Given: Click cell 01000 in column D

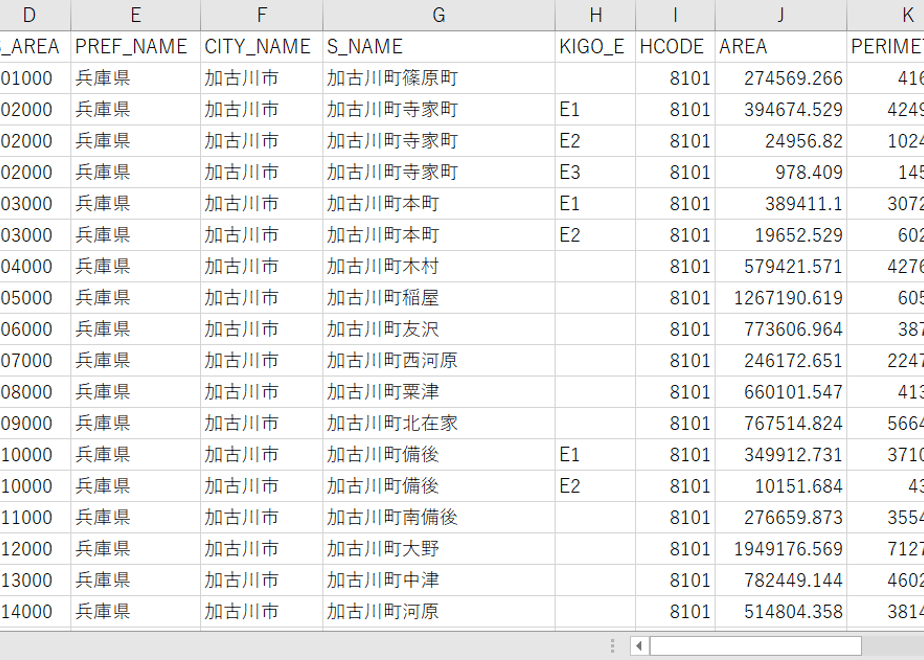Looking at the screenshot, I should [35, 78].
